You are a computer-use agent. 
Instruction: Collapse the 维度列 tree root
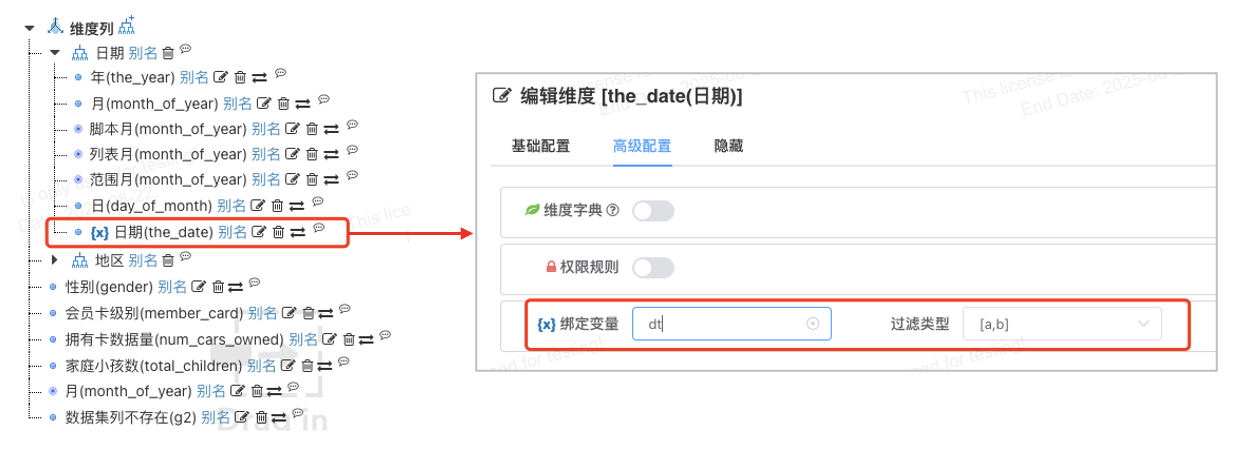click(29, 28)
